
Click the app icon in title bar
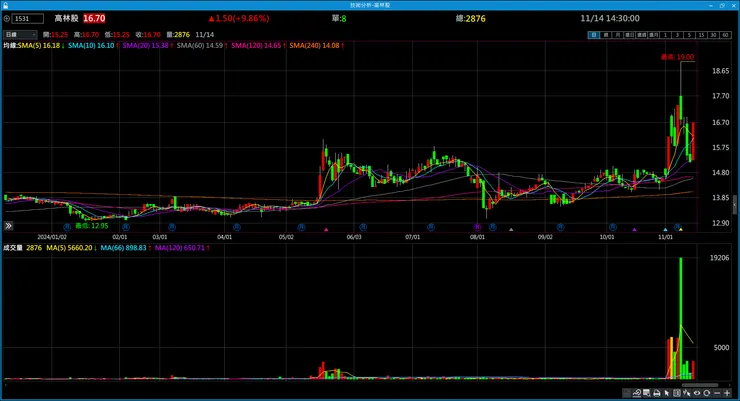[5, 5]
